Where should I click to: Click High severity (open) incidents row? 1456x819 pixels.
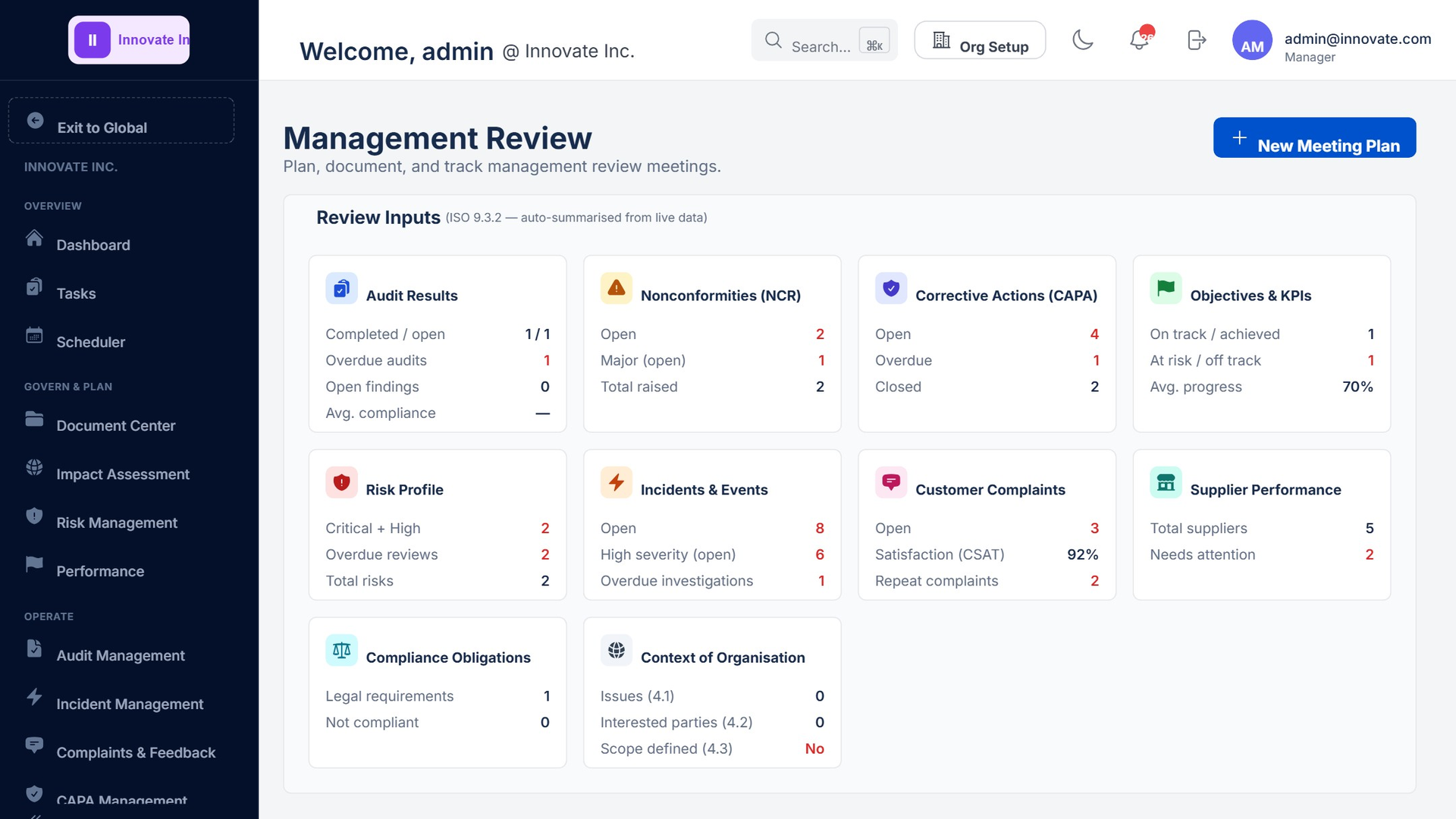pos(712,554)
